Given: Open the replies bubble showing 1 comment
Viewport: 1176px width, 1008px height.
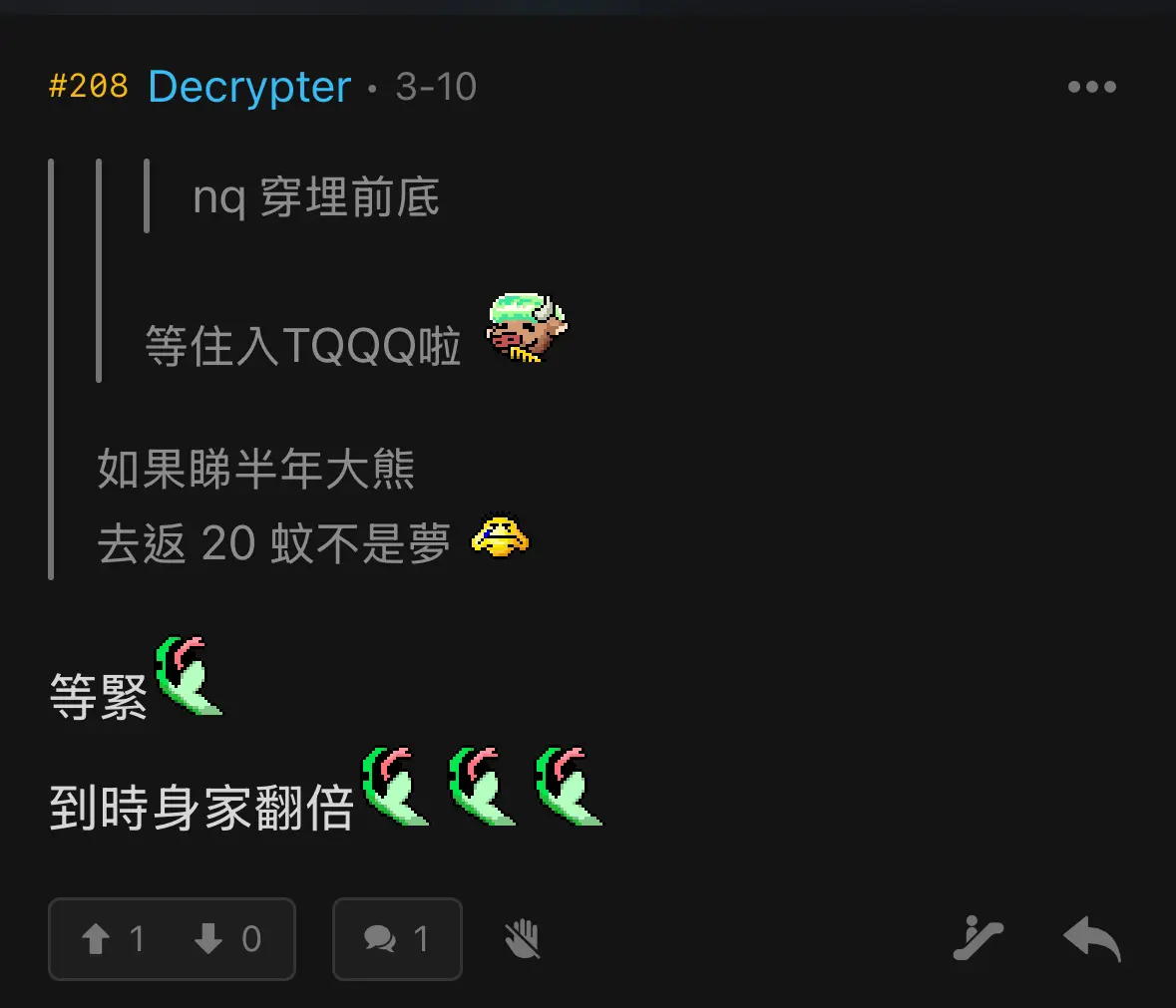Looking at the screenshot, I should click(x=398, y=939).
